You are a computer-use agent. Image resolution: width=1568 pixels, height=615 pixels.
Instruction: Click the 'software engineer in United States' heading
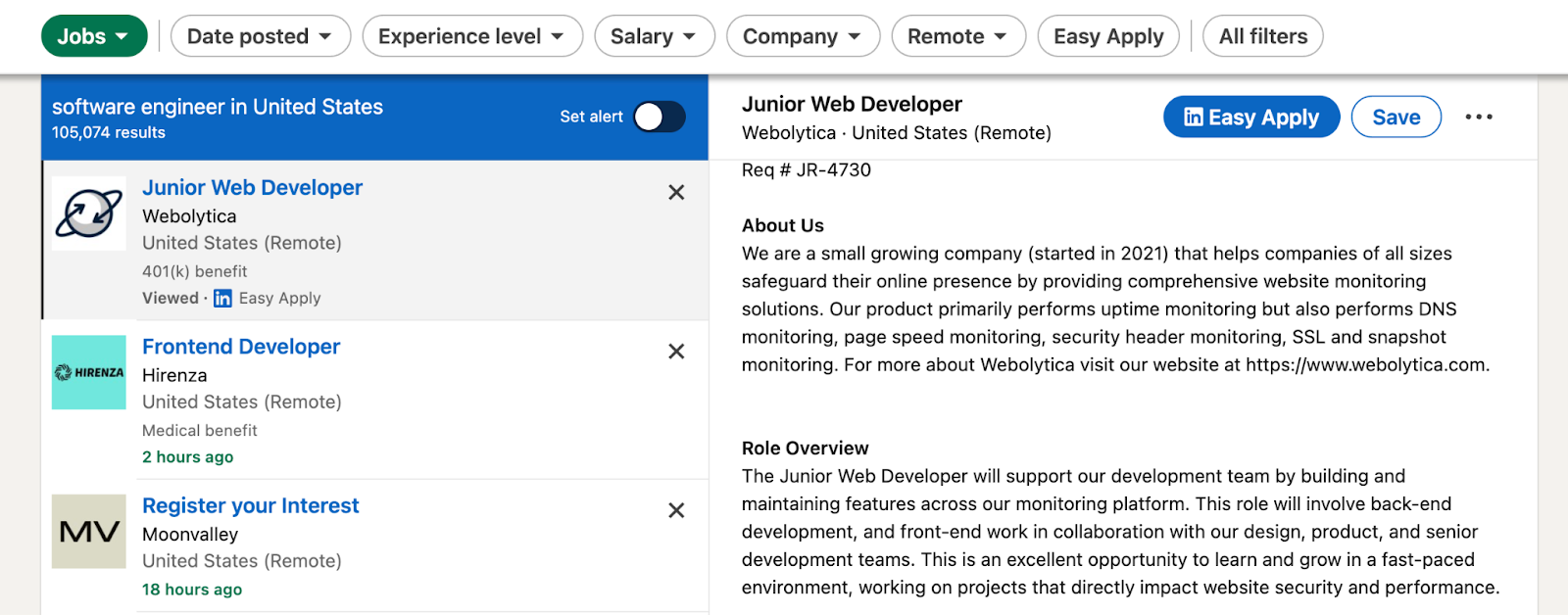tap(218, 107)
